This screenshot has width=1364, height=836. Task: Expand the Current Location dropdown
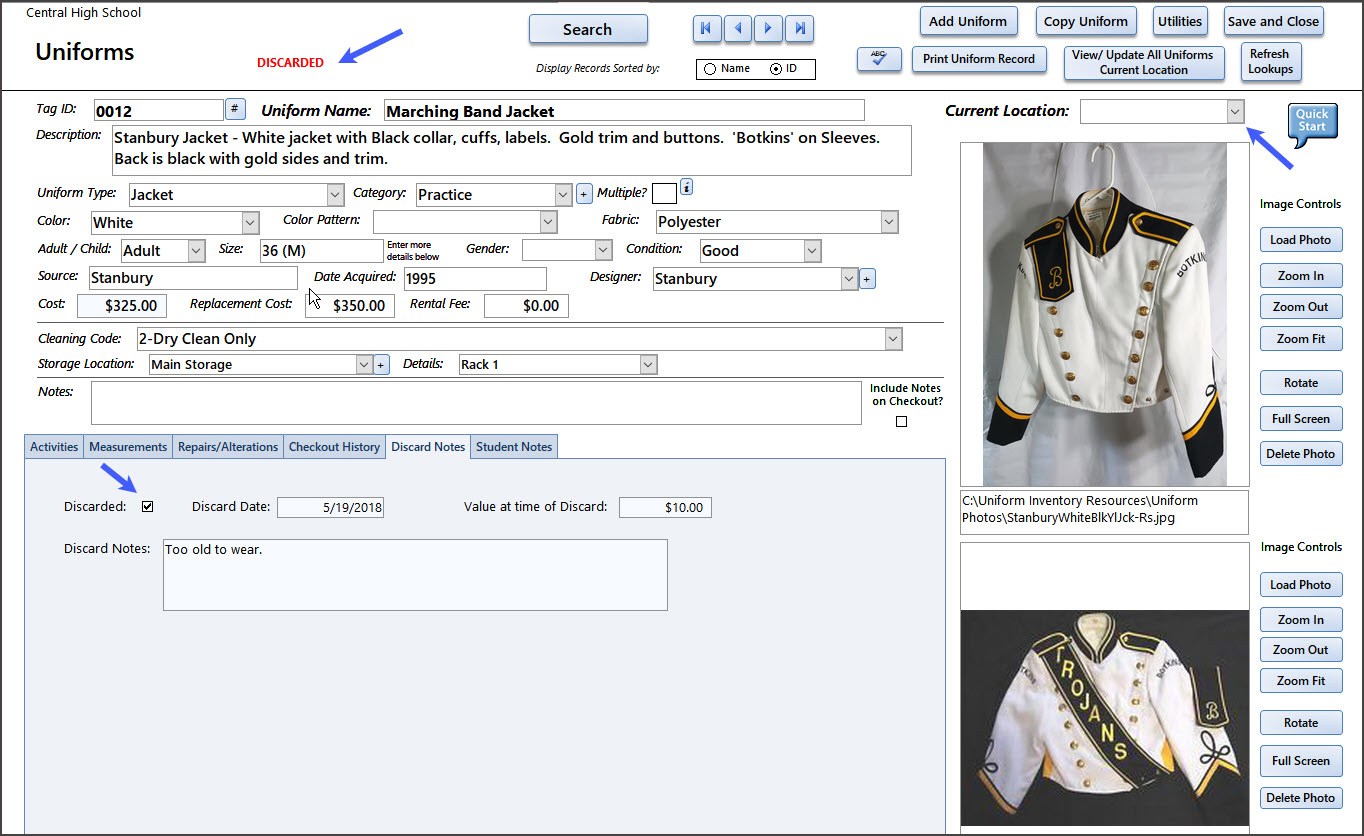pos(1235,112)
